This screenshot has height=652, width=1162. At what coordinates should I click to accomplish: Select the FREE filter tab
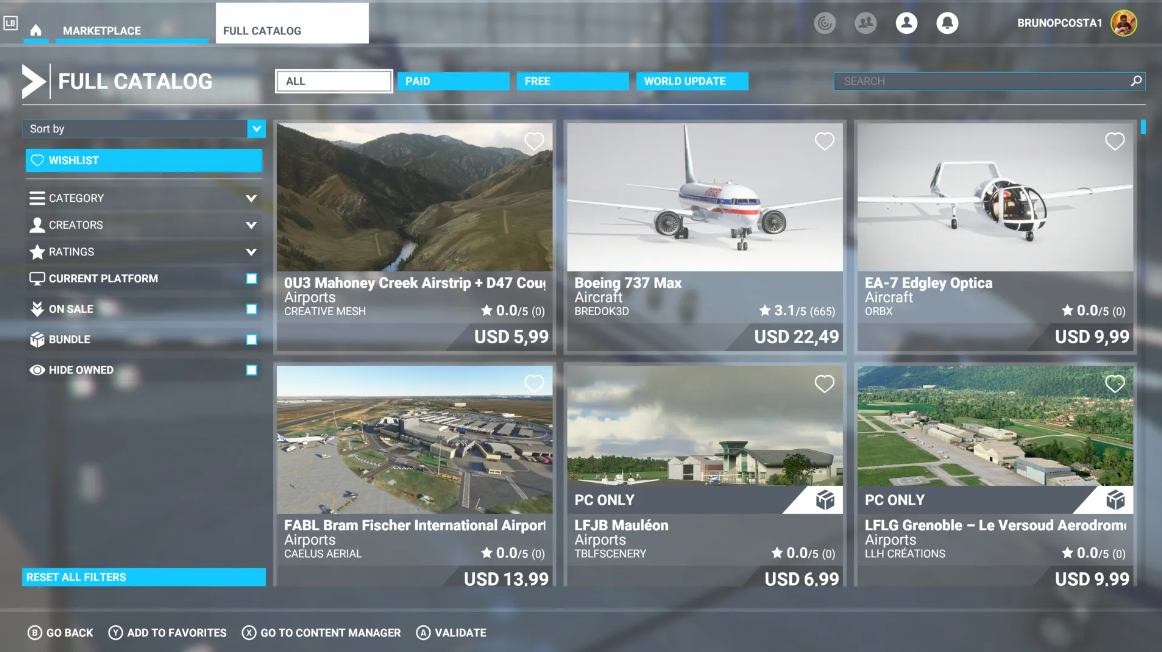(573, 82)
